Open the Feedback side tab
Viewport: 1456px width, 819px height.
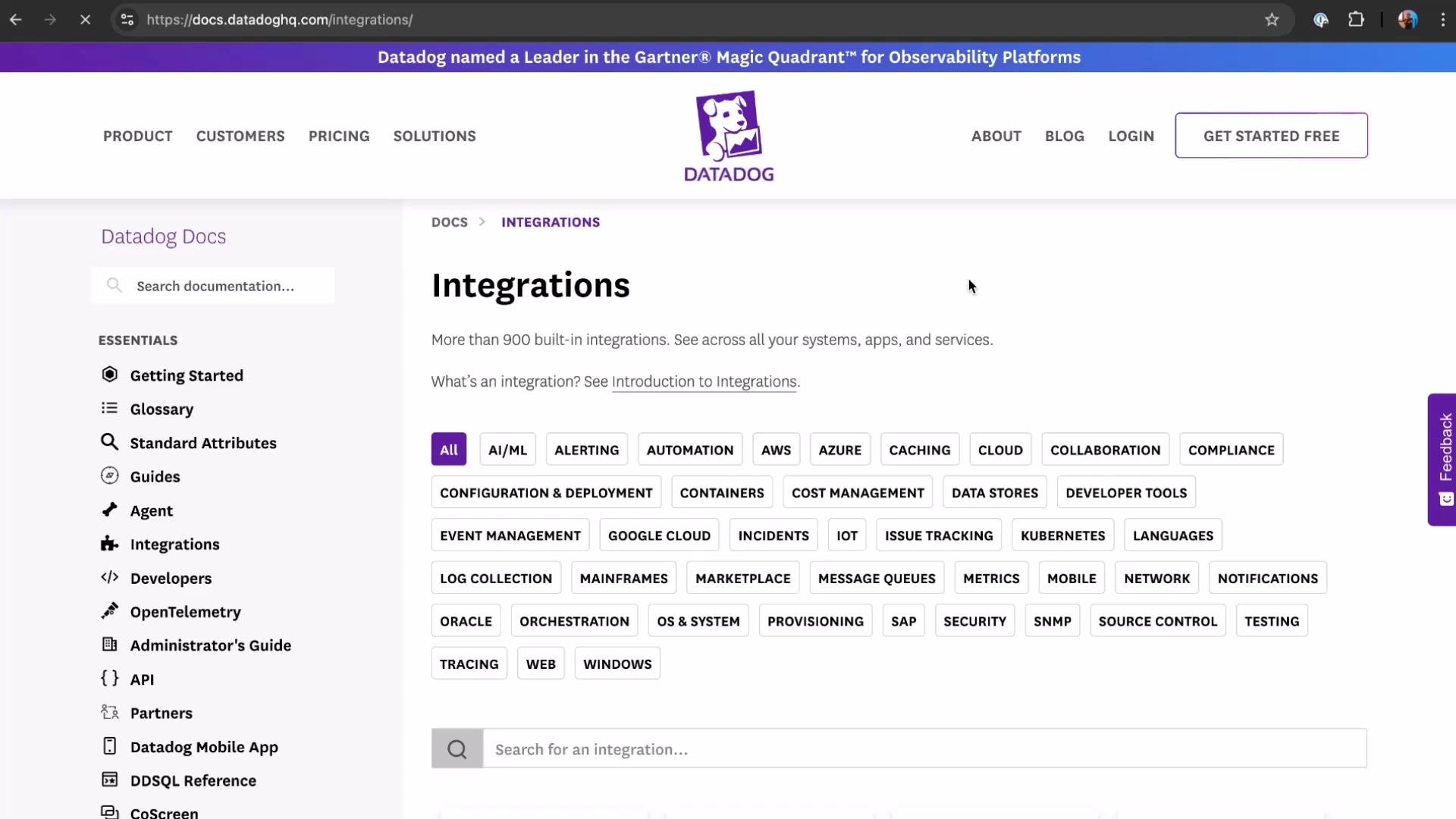click(x=1442, y=460)
